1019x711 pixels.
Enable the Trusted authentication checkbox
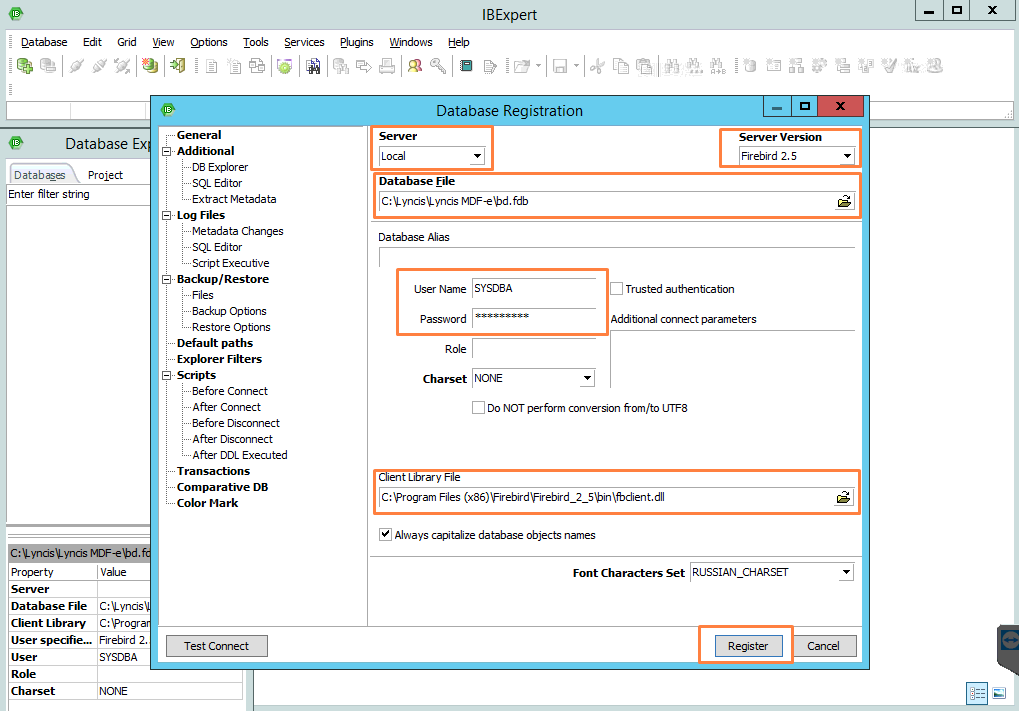tap(617, 289)
